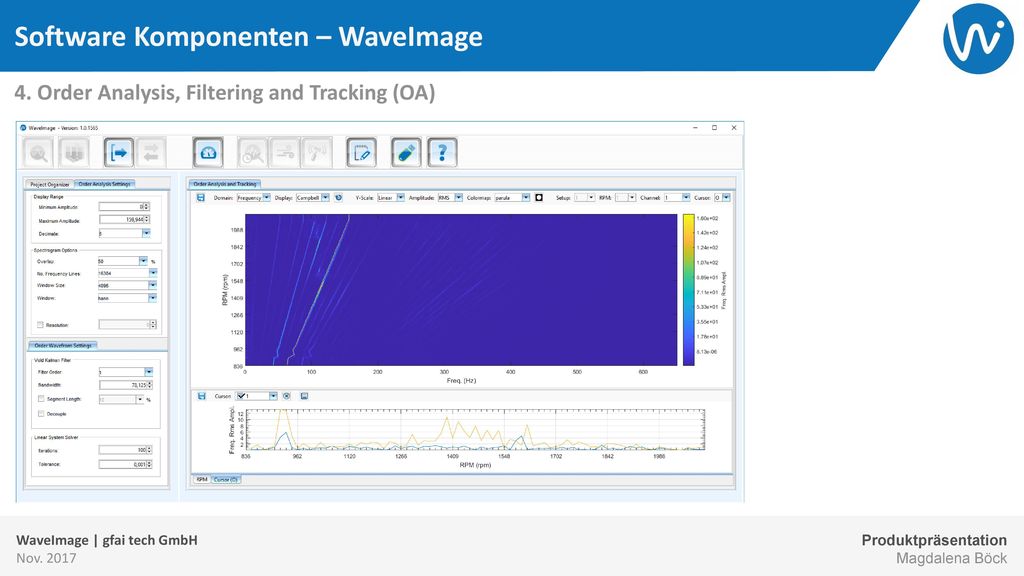Open the Display dropdown showing Campbell
This screenshot has width=1024, height=576.
313,197
